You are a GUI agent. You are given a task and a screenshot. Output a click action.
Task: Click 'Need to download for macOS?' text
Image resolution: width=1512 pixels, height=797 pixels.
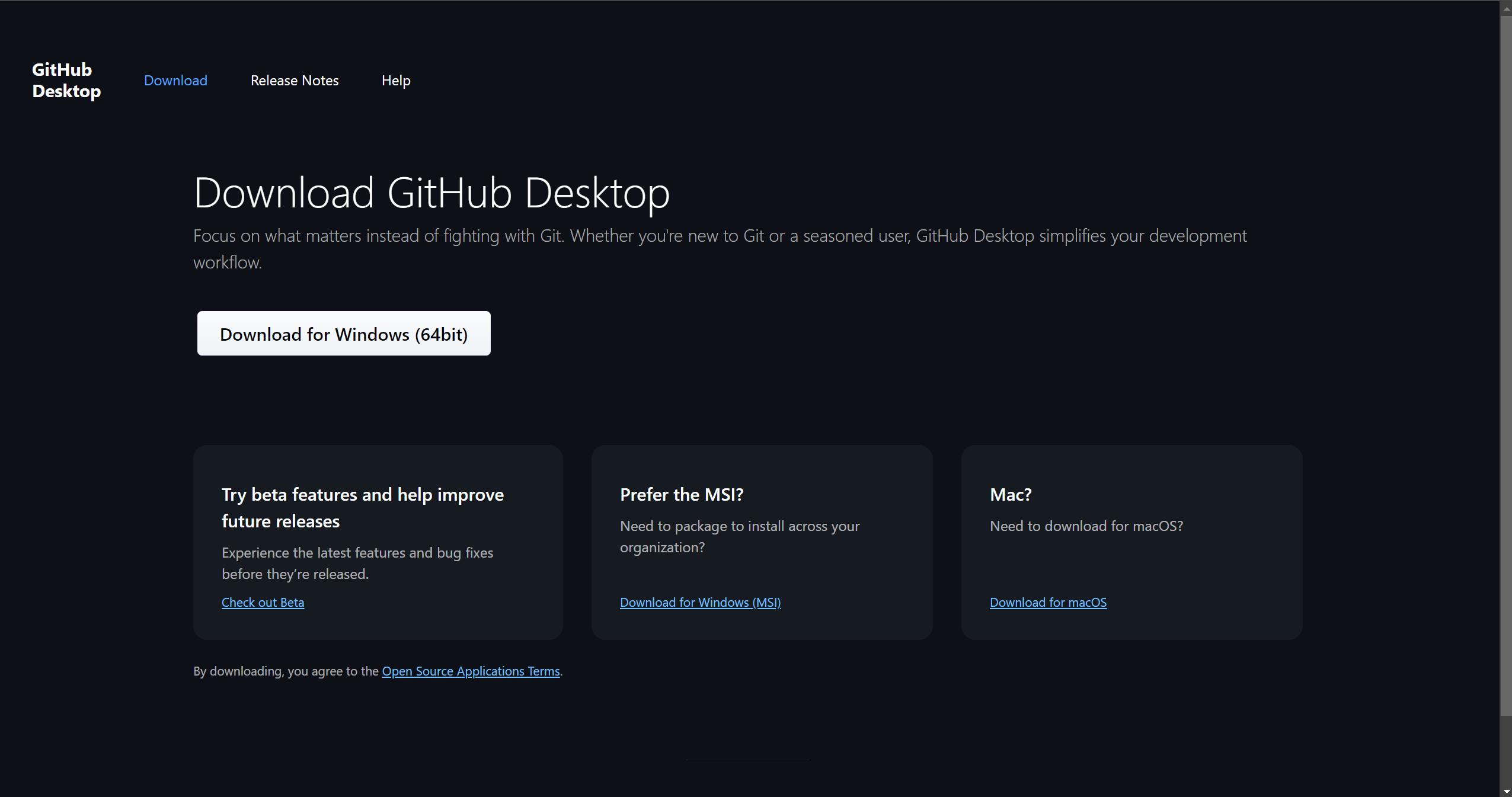point(1086,526)
